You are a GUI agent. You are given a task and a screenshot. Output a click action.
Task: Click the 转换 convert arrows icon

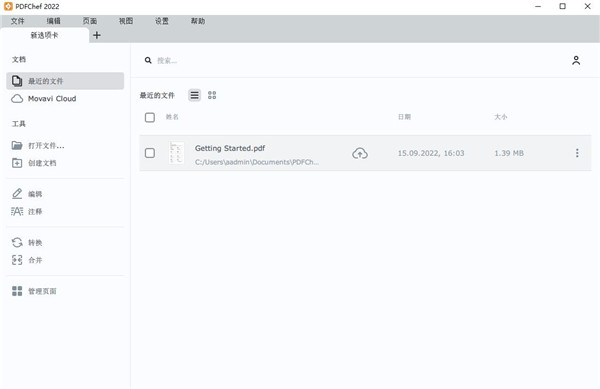(x=17, y=243)
